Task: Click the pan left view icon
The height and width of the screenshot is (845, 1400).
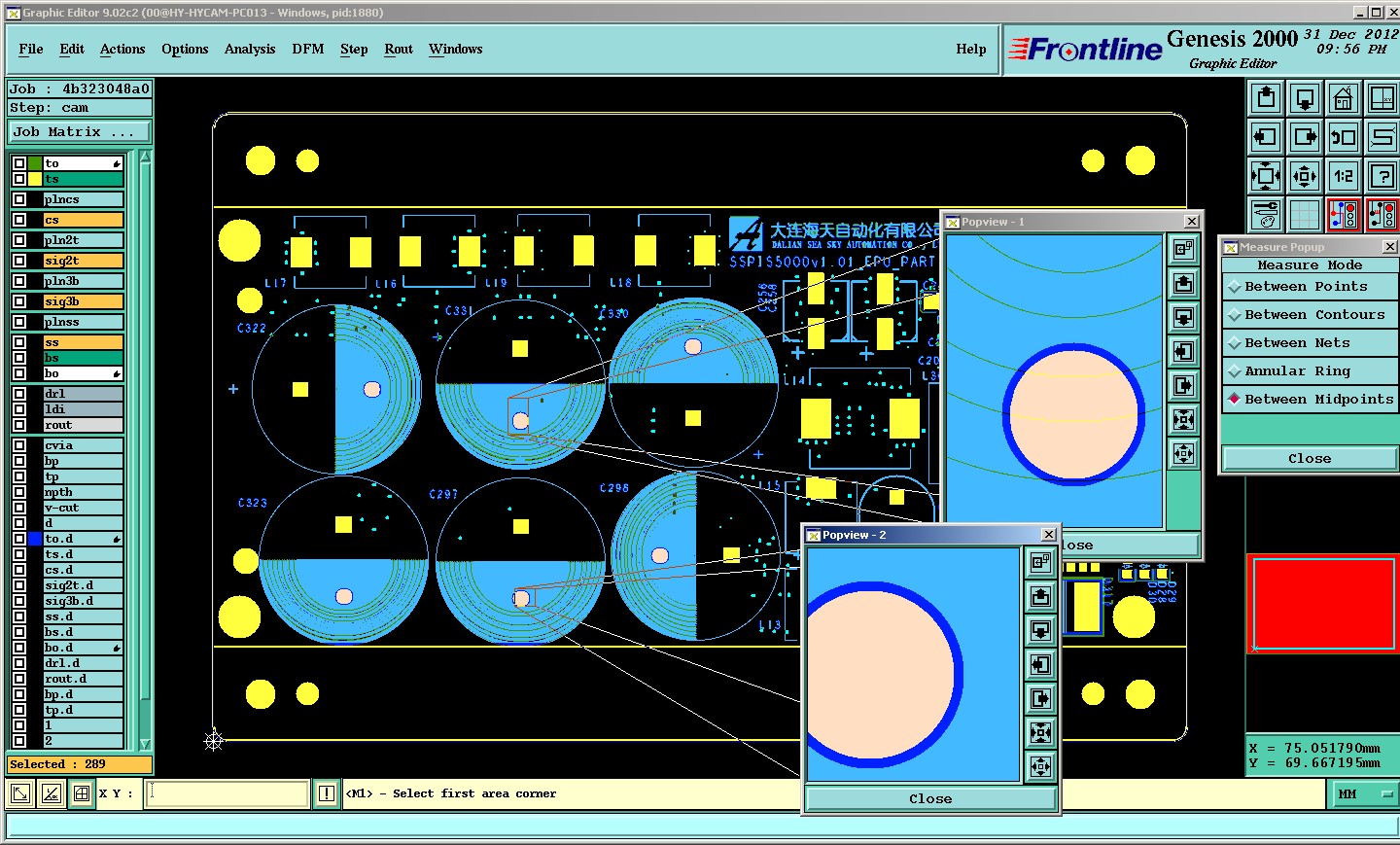Action: pyautogui.click(x=1266, y=137)
